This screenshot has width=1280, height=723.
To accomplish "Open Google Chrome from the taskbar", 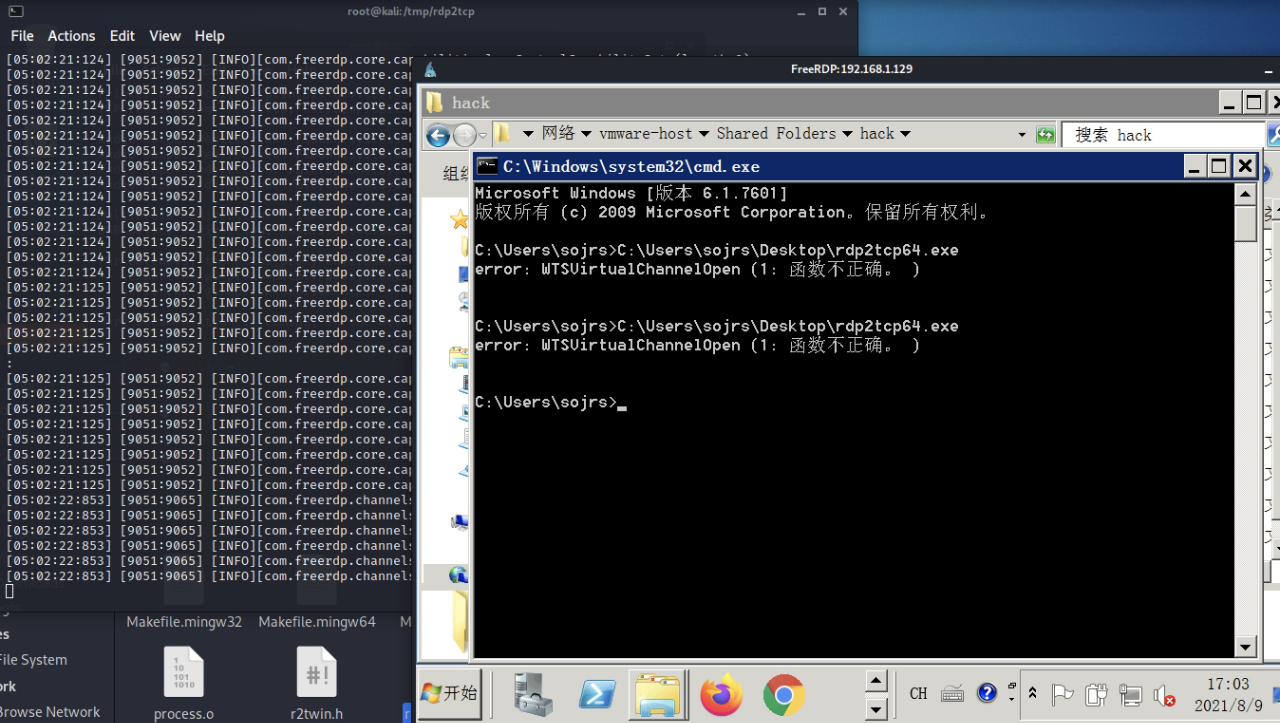I will coord(783,694).
